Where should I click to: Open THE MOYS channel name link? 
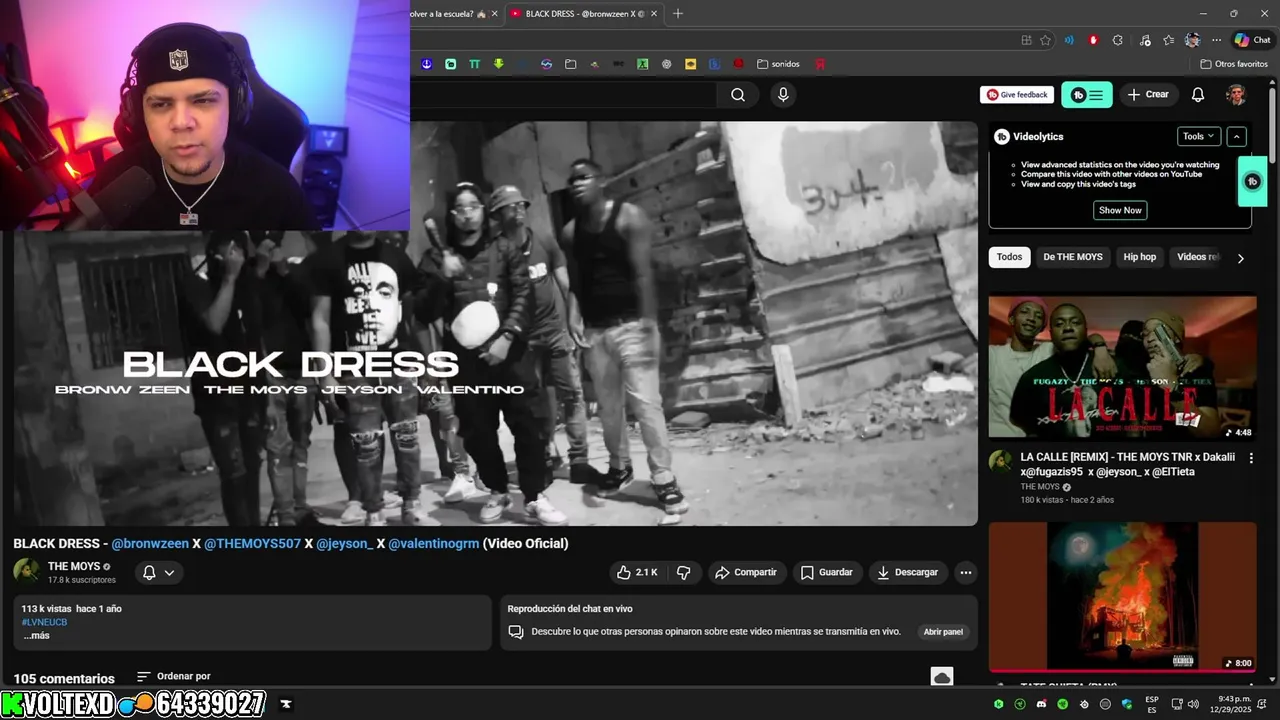click(74, 566)
